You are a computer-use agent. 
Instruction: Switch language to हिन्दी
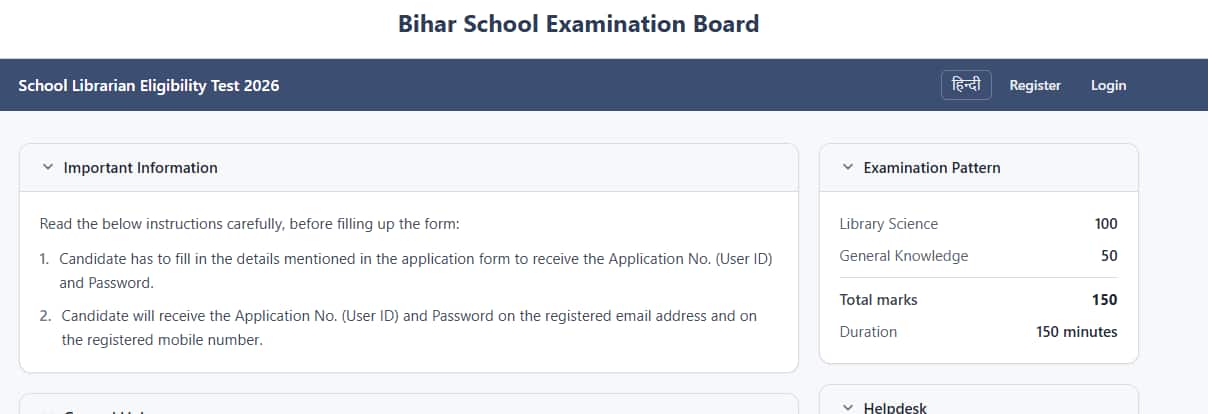pos(966,85)
